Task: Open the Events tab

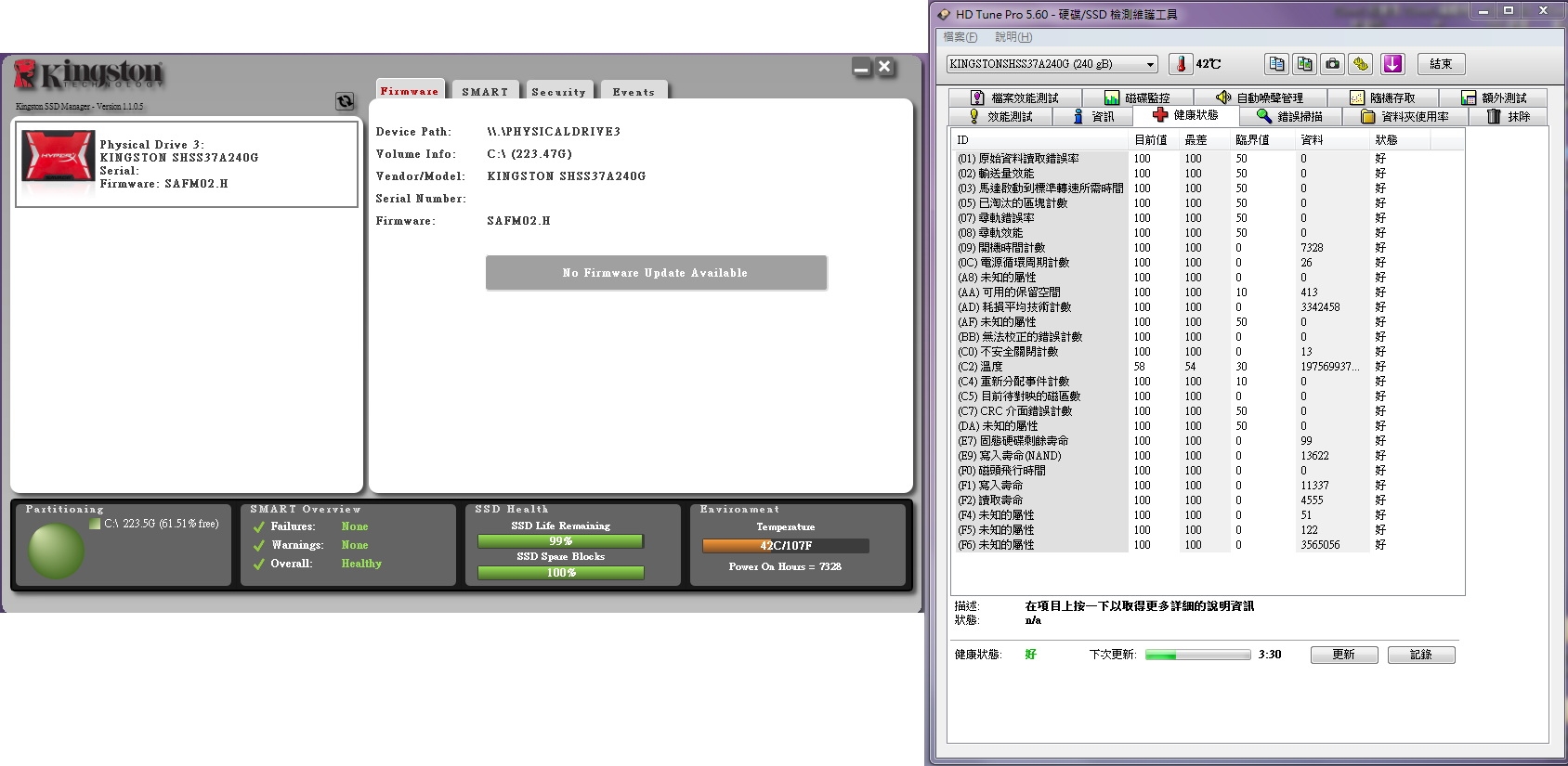Action: pos(634,92)
